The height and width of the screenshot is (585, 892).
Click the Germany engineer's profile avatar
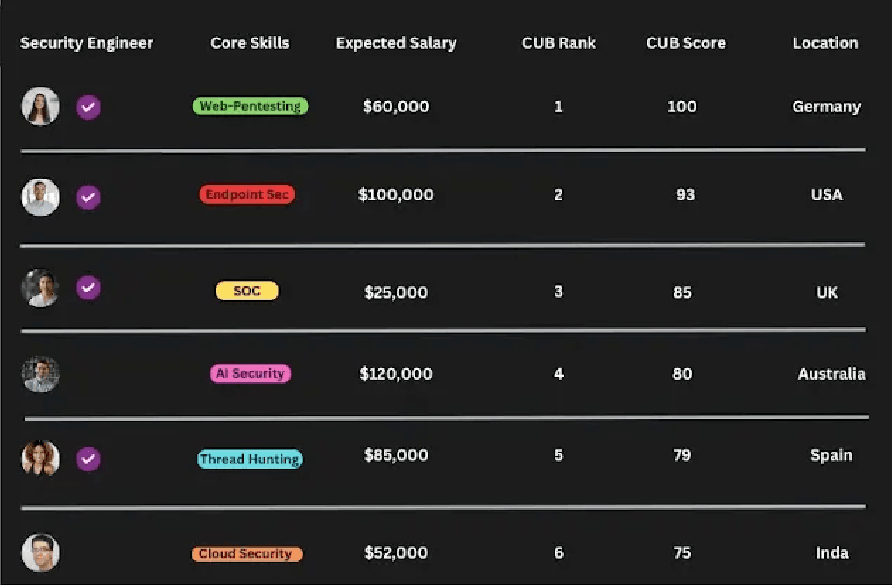(x=40, y=106)
